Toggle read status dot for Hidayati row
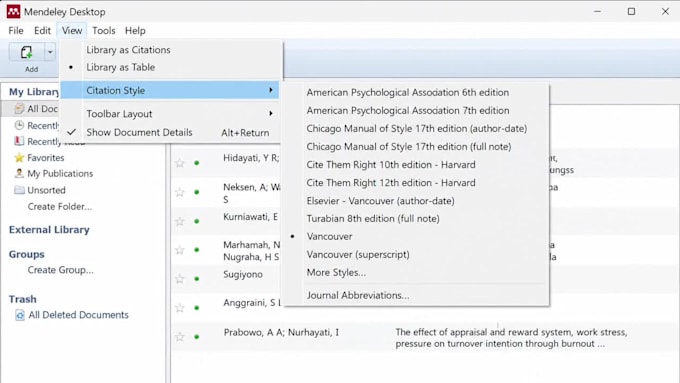 tap(197, 163)
